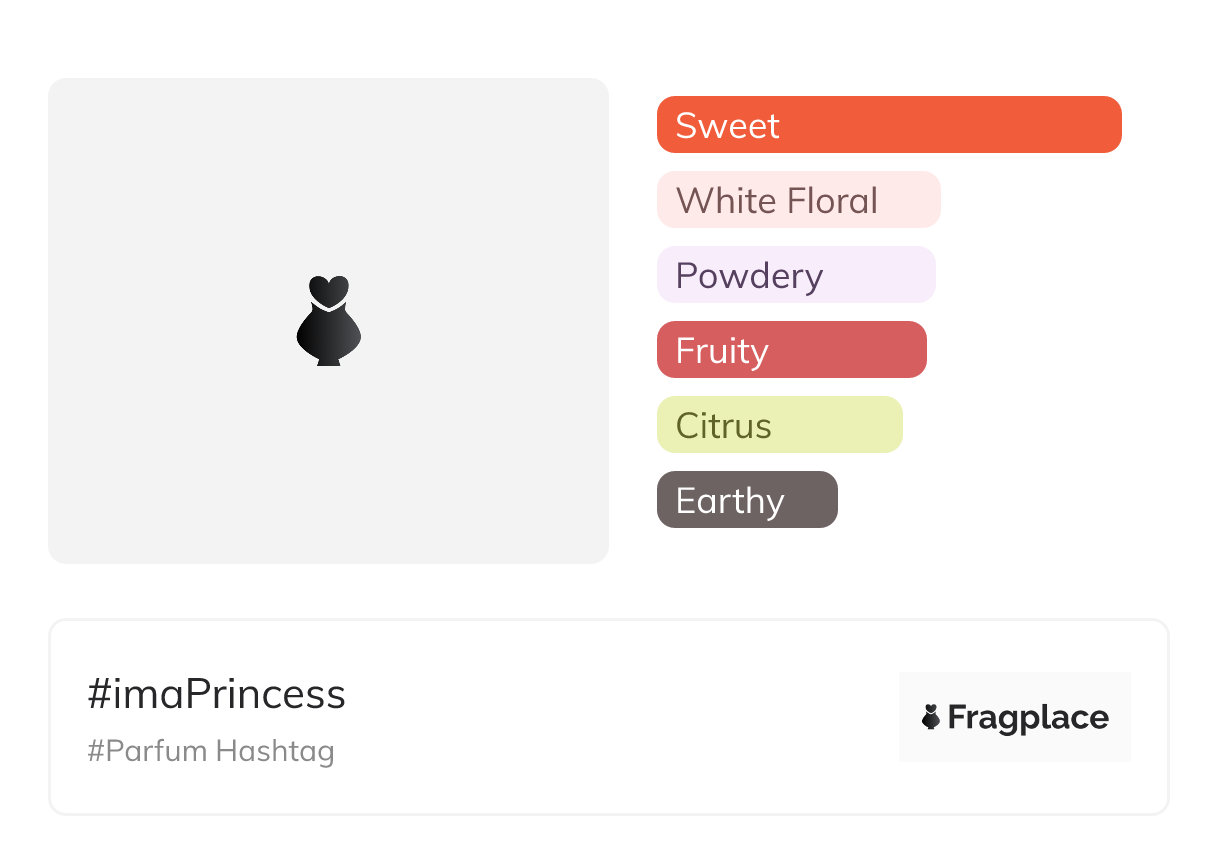Image resolution: width=1218 pixels, height=864 pixels.
Task: Click the #Parfum Hashtag subtitle
Action: click(x=211, y=751)
